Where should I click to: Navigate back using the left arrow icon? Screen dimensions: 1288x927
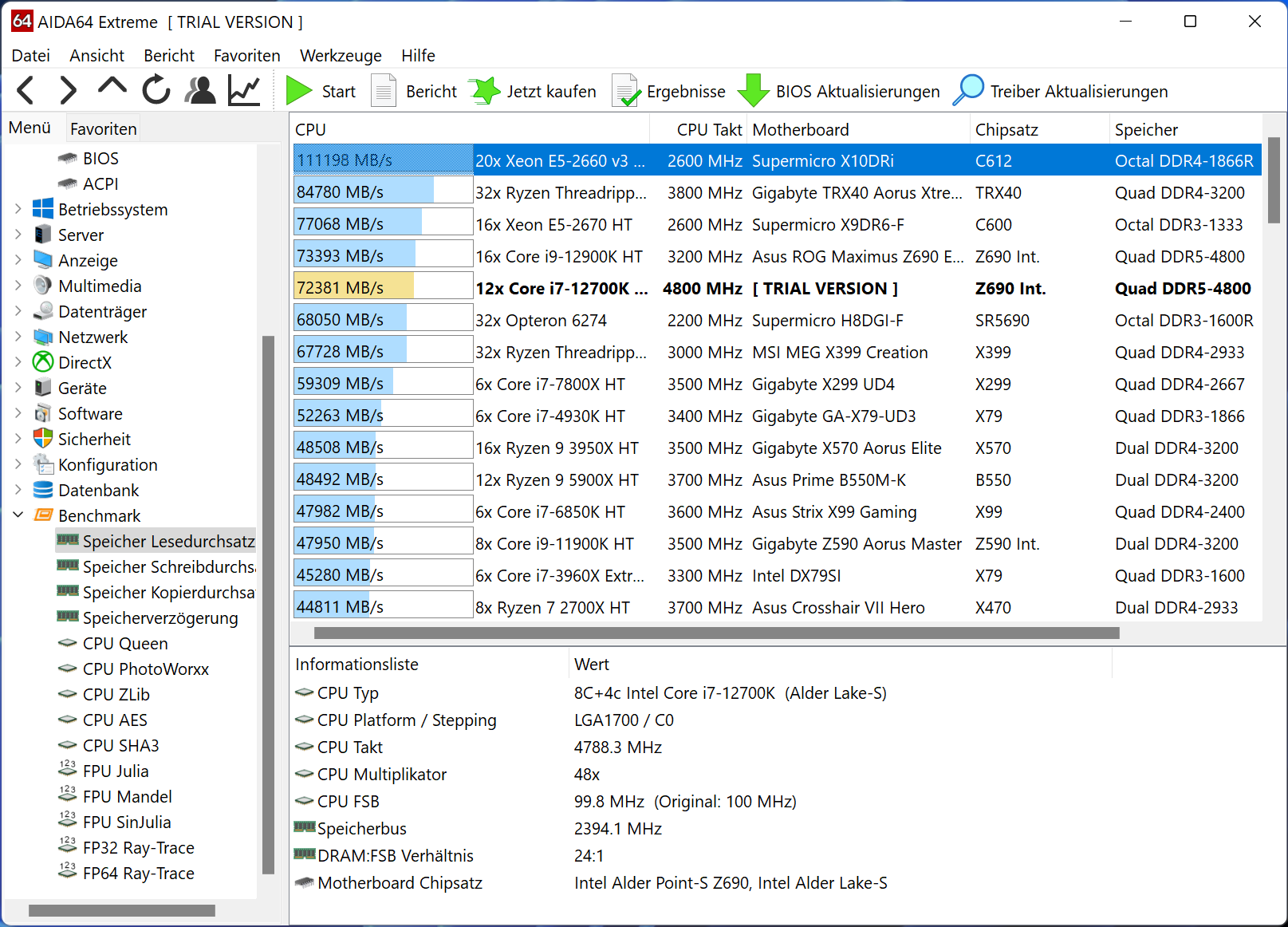click(25, 90)
